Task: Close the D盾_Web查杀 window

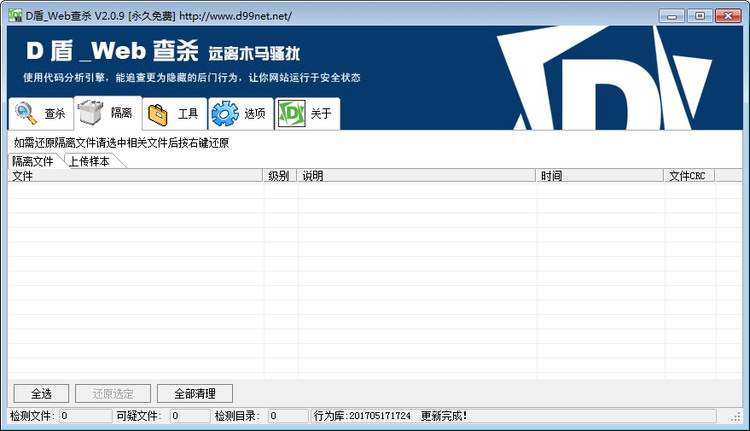Action: (728, 16)
